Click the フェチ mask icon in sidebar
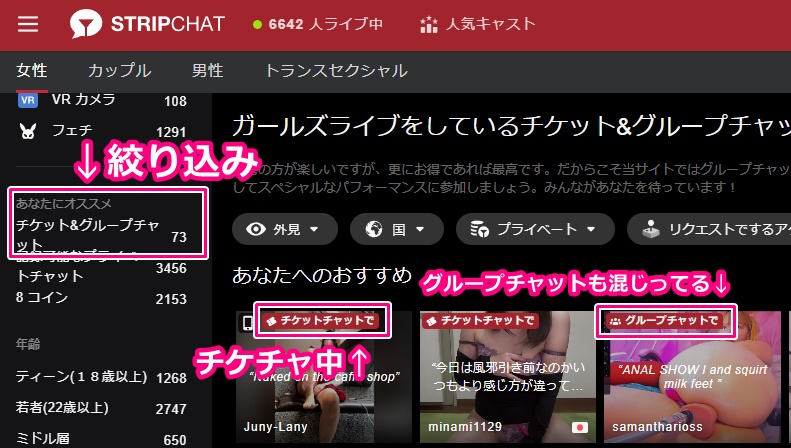Image resolution: width=791 pixels, height=448 pixels. 28,131
